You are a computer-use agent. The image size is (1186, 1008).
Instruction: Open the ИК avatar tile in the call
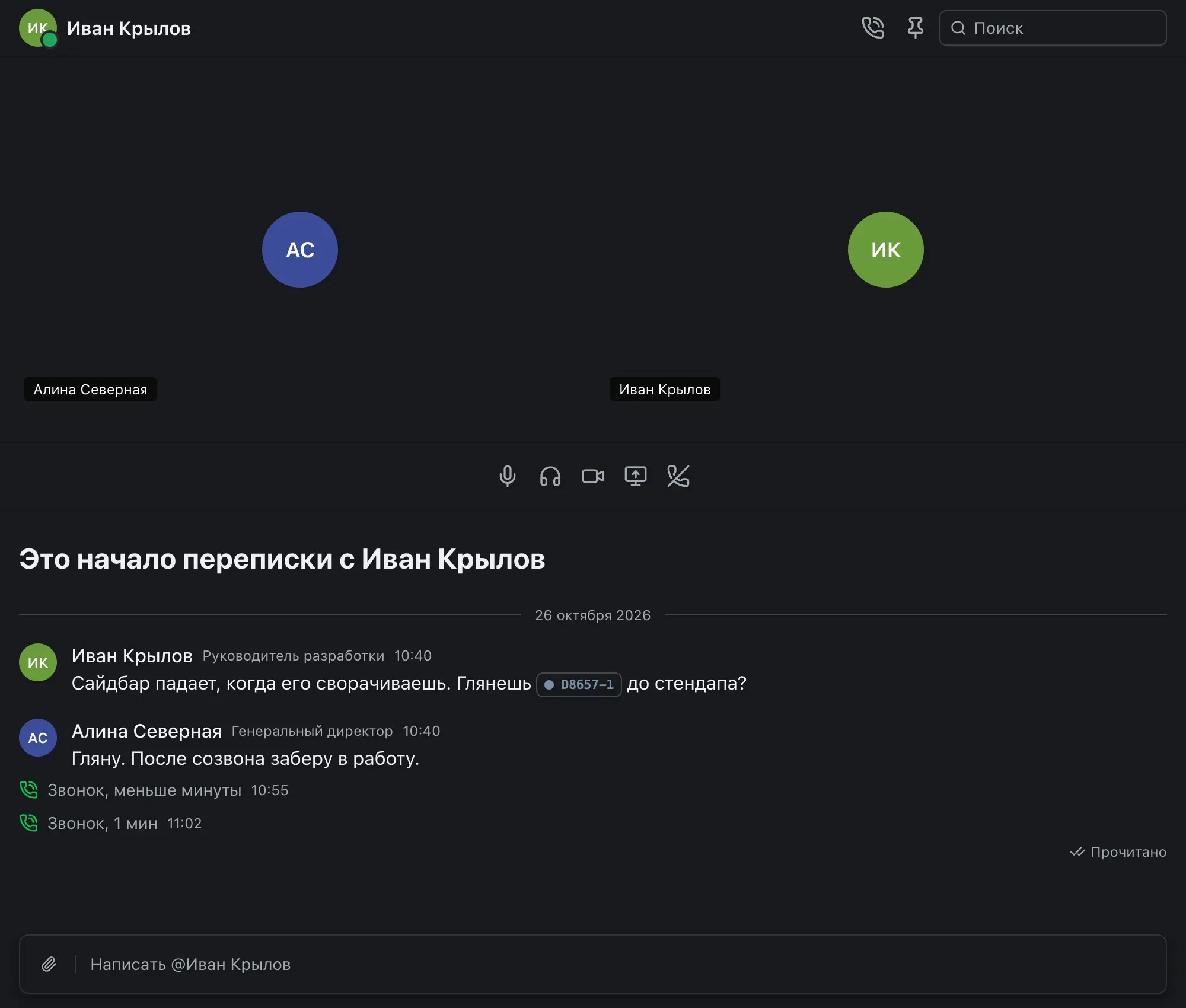pos(886,250)
